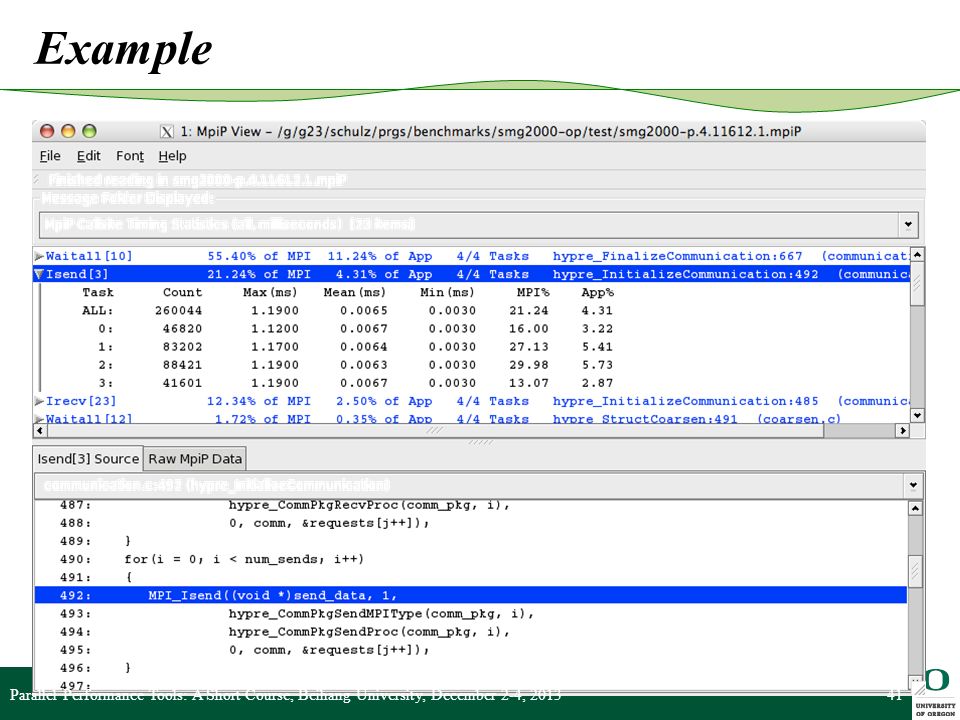The image size is (960, 720).
Task: Click the "Min(ms)" column header
Action: click(x=447, y=293)
